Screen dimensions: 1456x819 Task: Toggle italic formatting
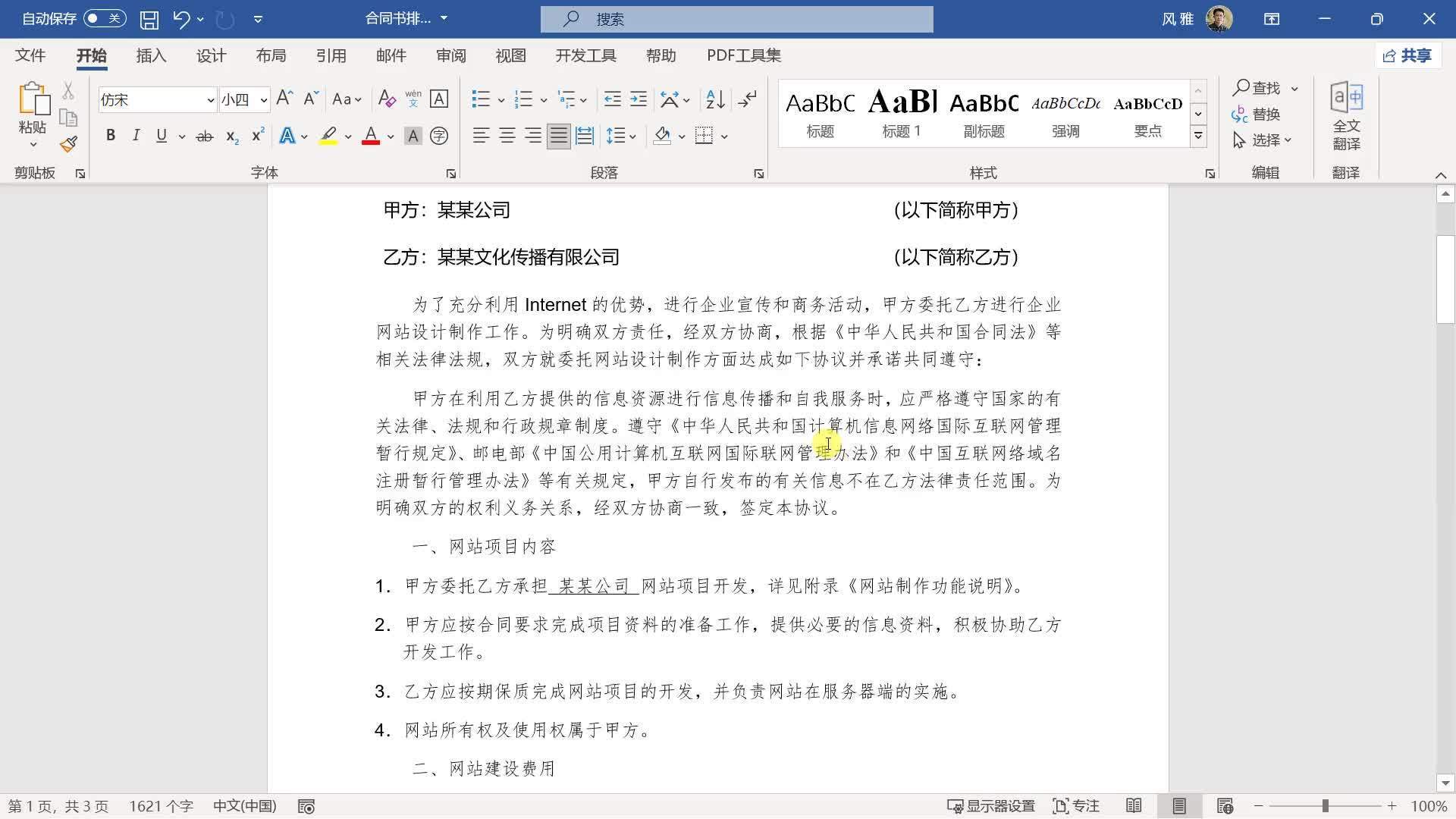click(136, 135)
